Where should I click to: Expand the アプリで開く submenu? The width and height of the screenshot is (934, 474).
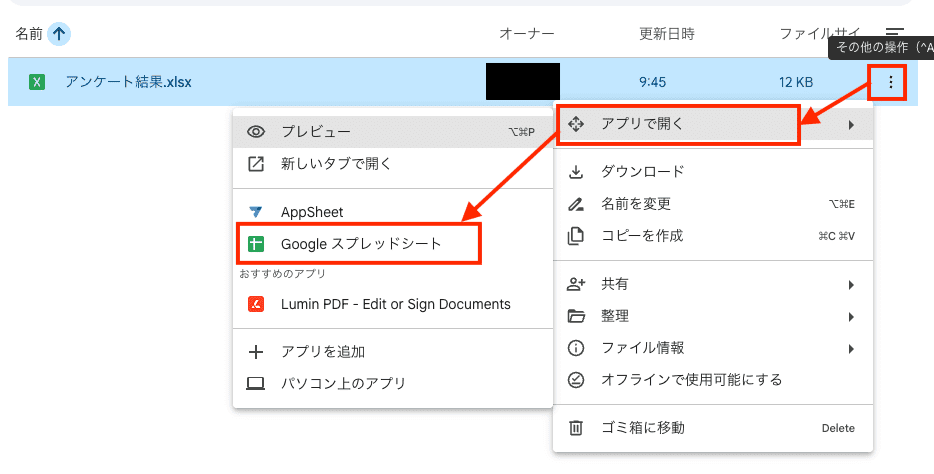tap(713, 124)
